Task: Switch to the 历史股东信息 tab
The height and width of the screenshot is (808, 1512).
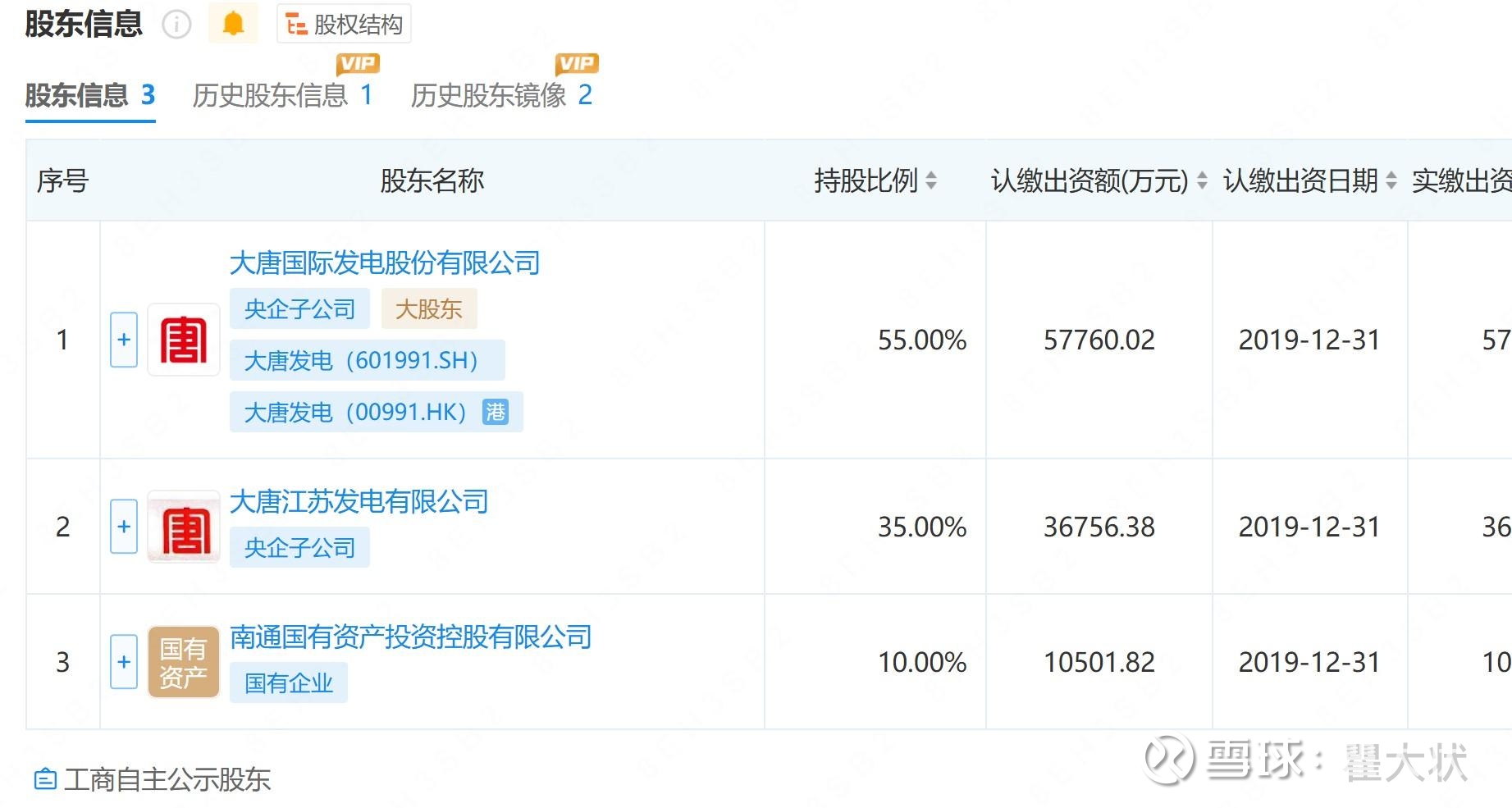Action: (283, 95)
